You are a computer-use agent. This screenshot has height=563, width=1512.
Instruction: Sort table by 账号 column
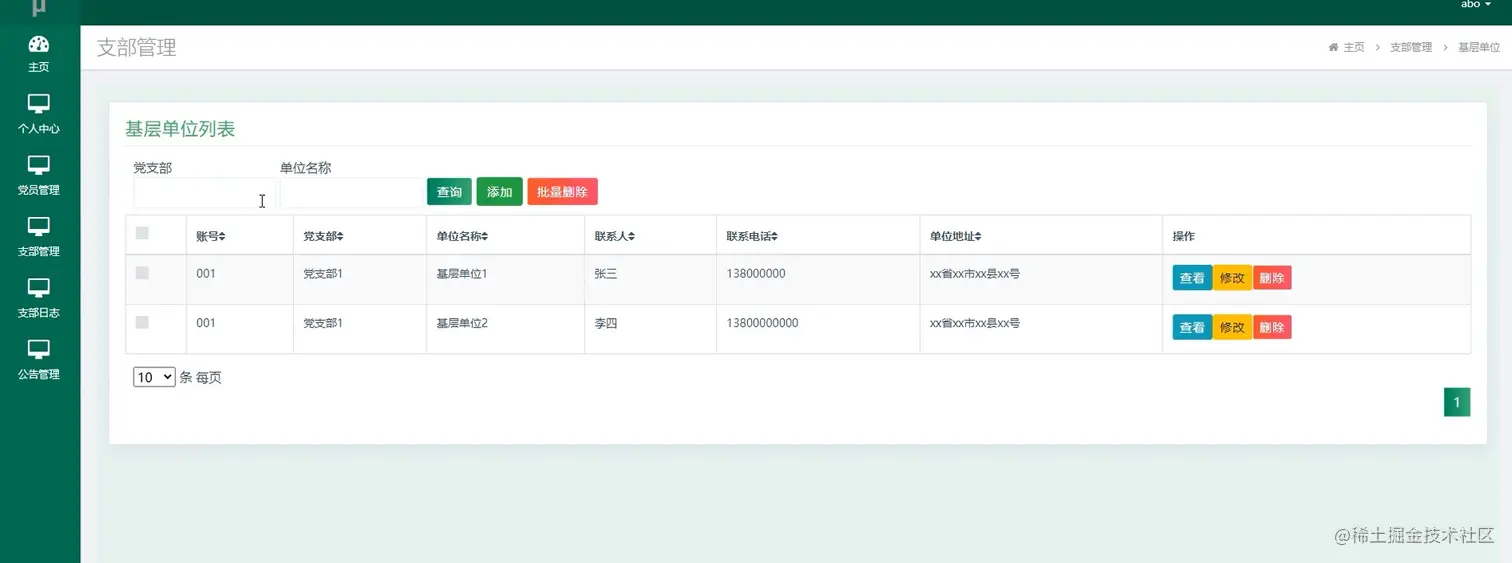(x=211, y=236)
